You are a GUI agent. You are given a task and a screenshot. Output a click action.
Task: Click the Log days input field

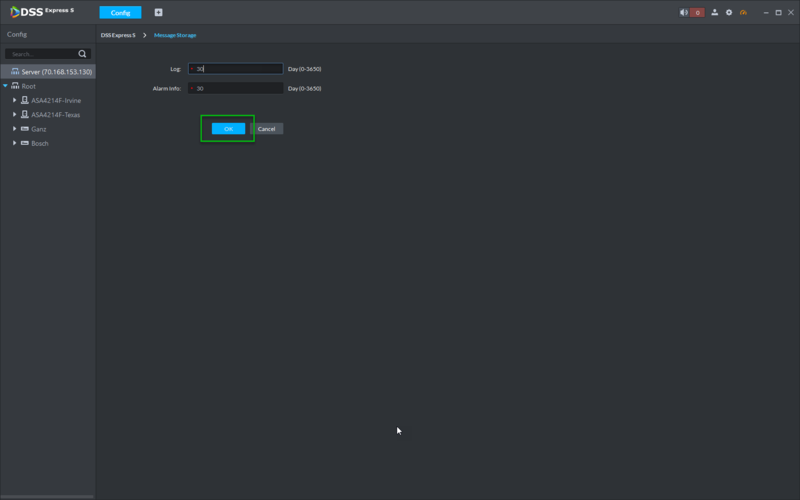[x=236, y=68]
